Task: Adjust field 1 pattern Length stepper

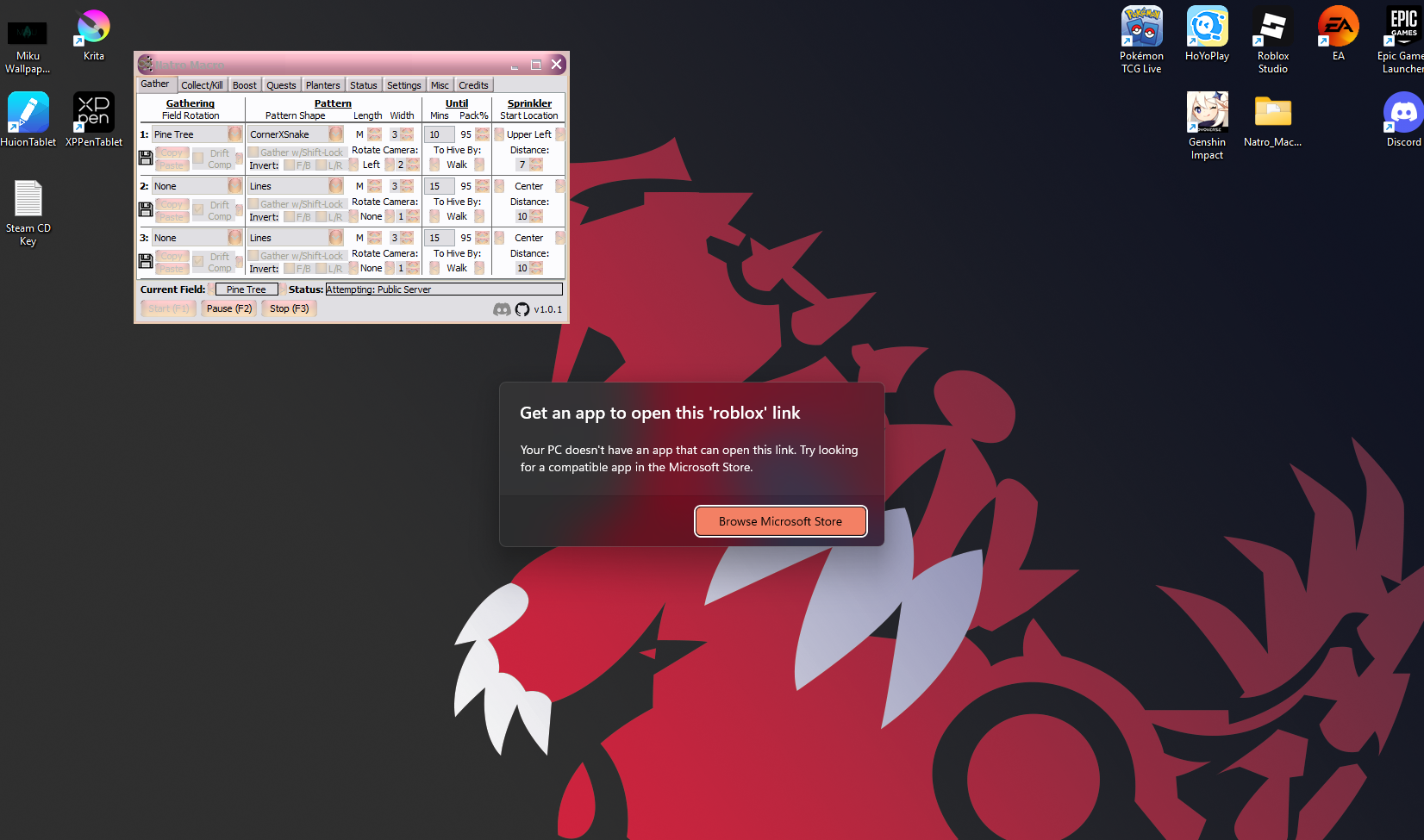Action: point(374,134)
